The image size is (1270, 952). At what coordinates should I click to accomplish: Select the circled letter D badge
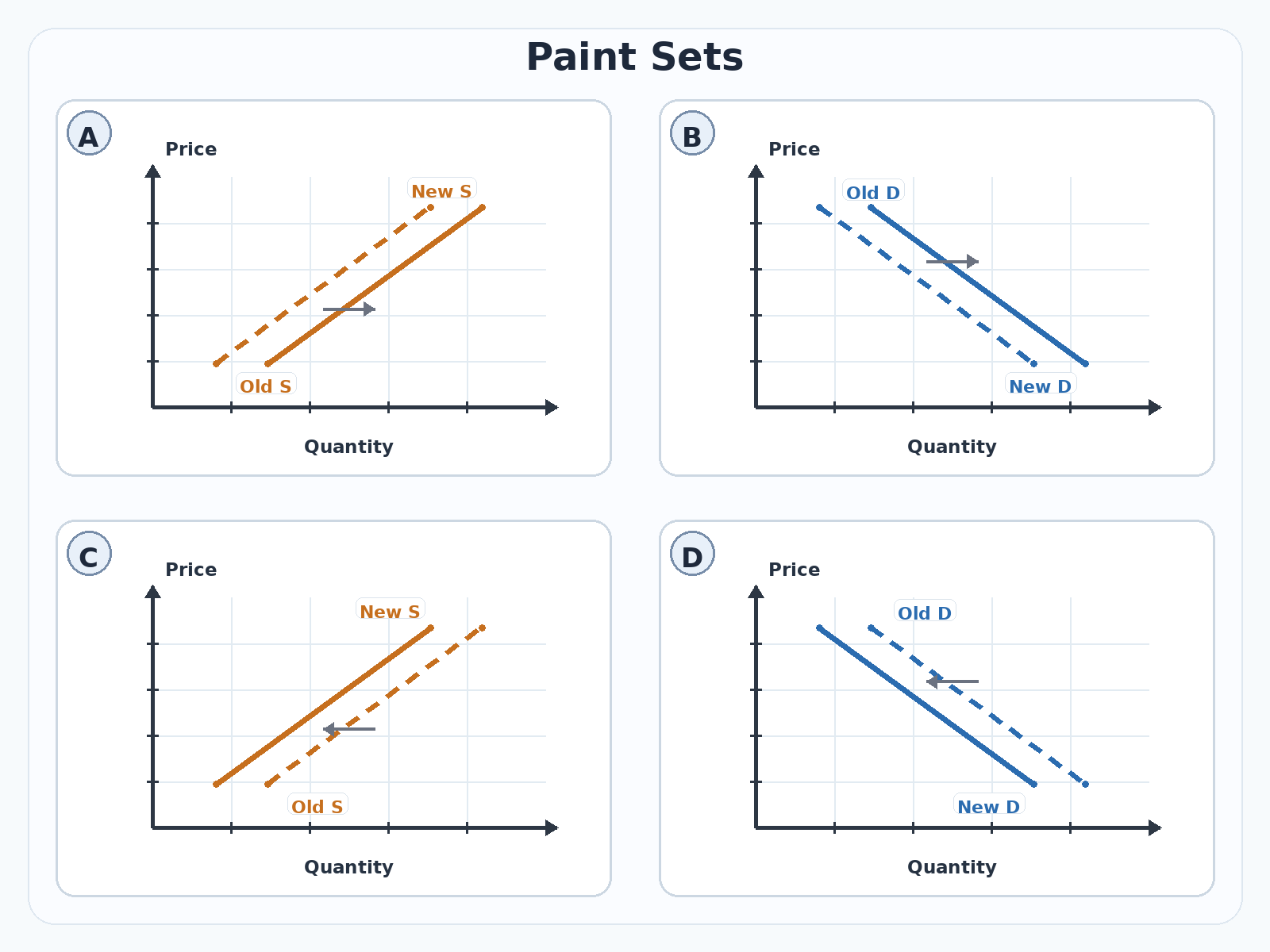coord(692,554)
